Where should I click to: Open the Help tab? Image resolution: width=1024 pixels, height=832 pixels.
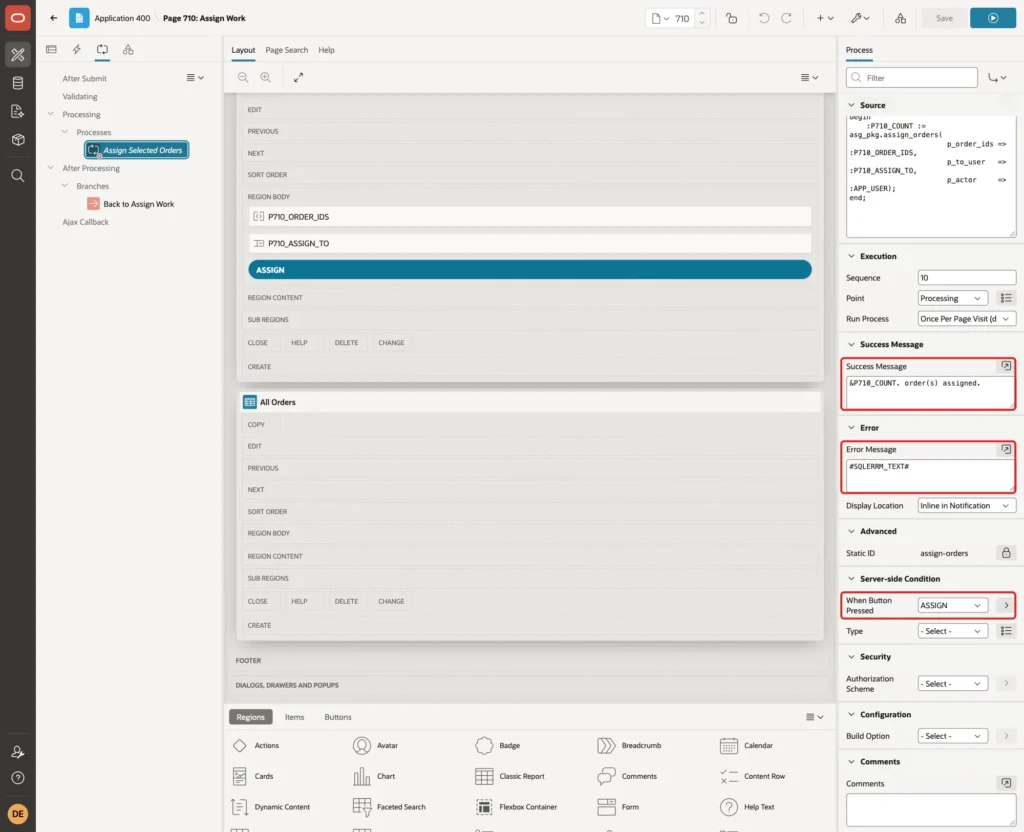(x=326, y=50)
